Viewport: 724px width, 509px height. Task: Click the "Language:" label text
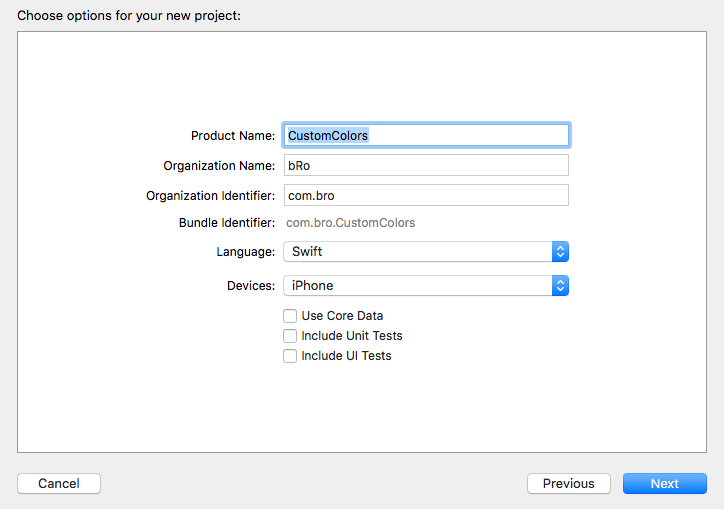(x=246, y=252)
